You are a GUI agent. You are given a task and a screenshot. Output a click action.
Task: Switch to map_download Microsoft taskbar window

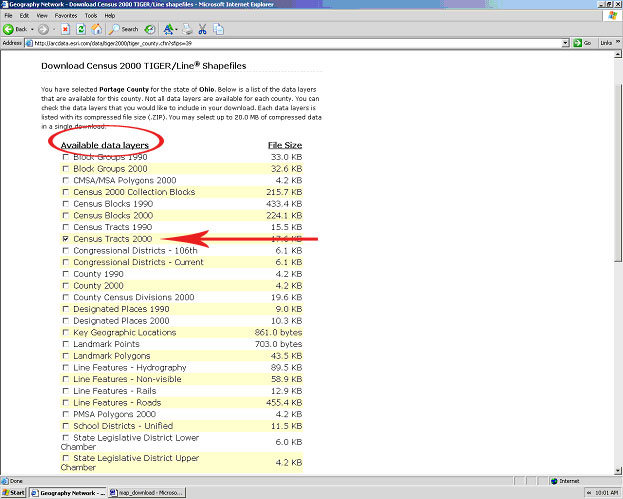click(147, 493)
